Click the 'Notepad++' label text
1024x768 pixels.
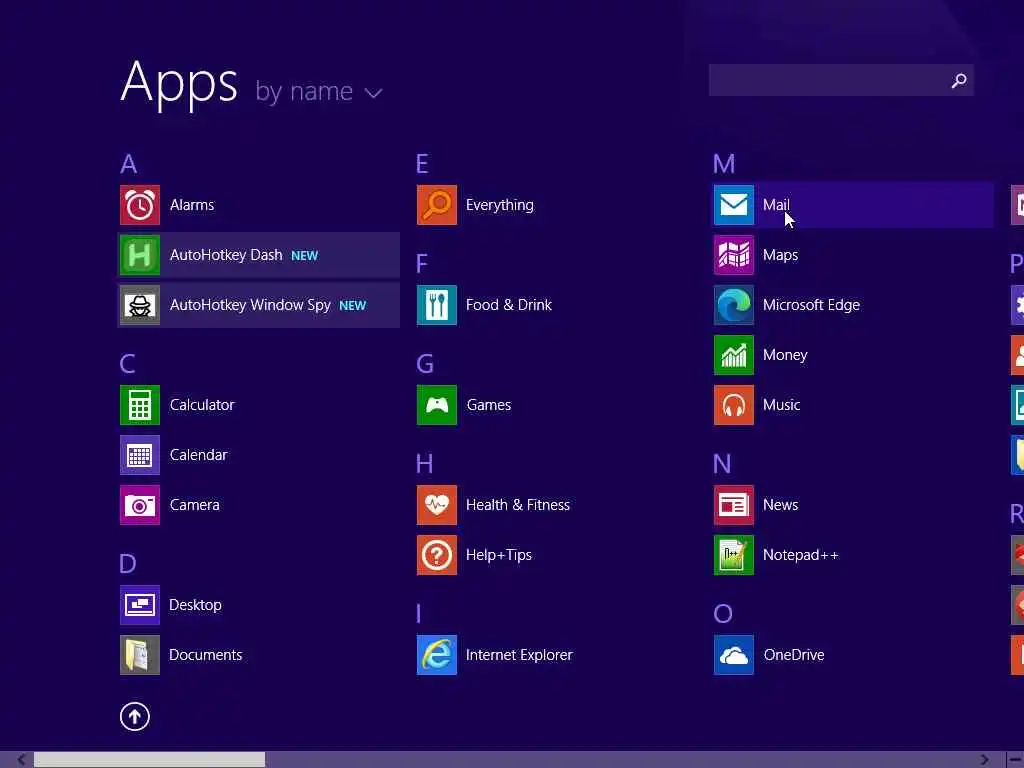[x=801, y=556]
